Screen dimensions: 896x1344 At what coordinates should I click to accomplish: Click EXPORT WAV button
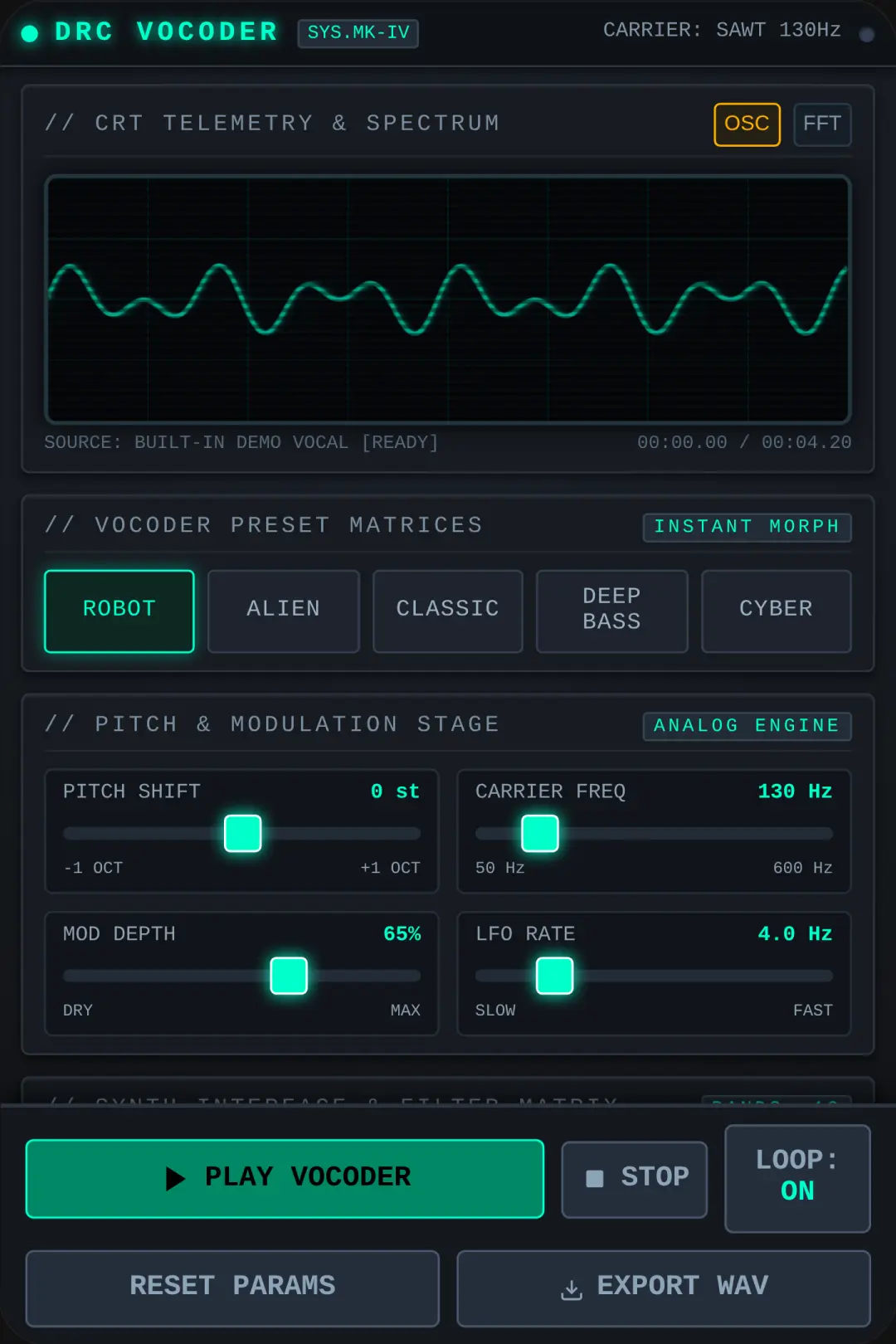[x=664, y=1288]
